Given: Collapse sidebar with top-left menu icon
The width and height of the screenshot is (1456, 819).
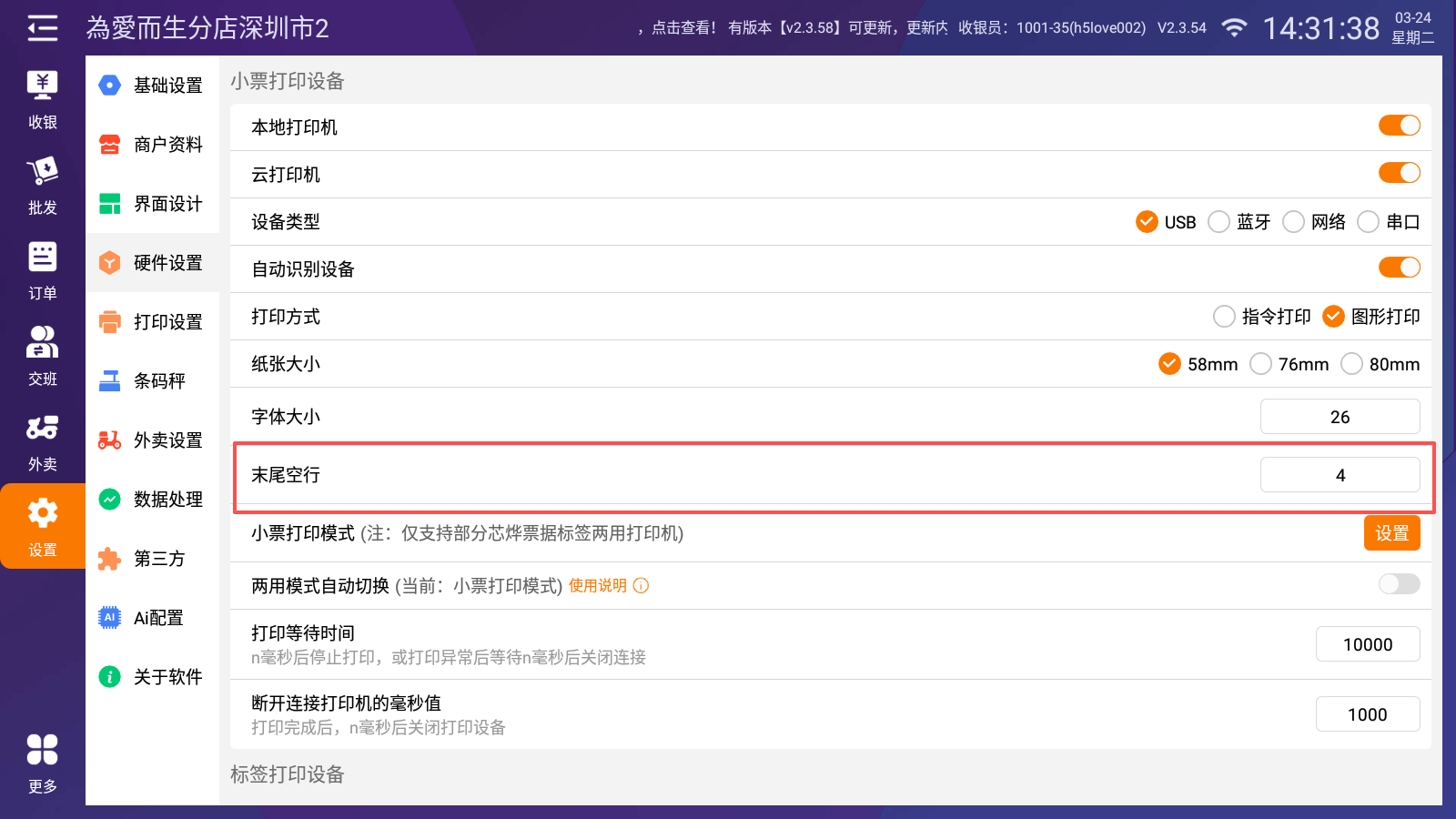Looking at the screenshot, I should click(x=42, y=28).
